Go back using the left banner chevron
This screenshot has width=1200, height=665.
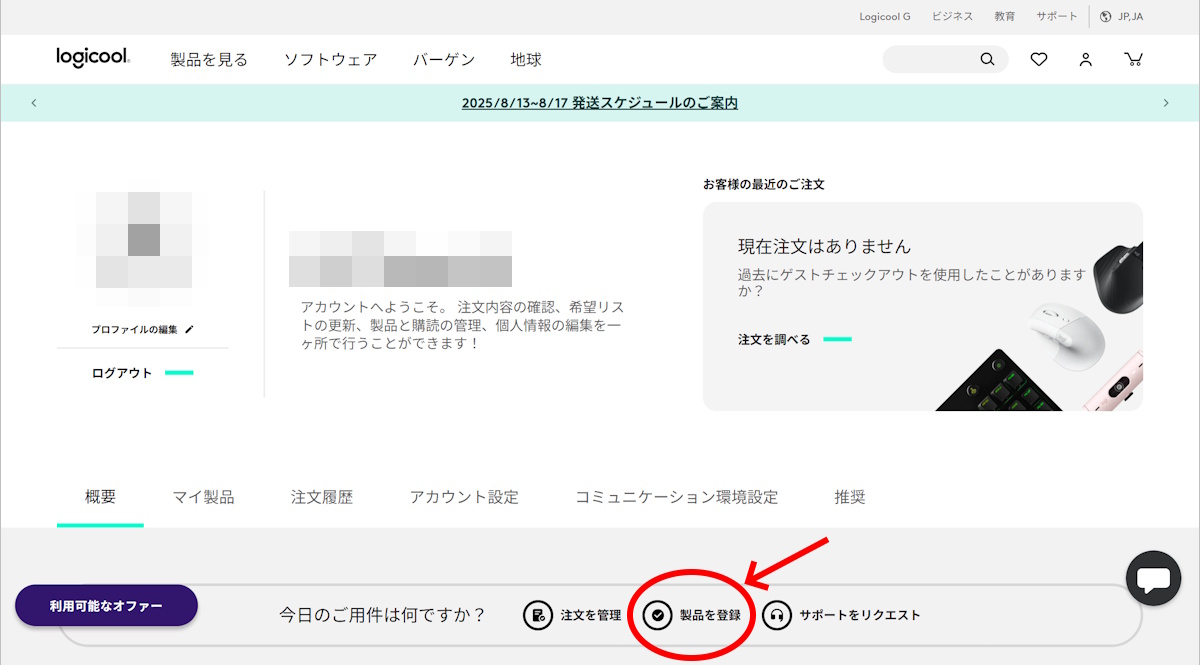click(34, 102)
